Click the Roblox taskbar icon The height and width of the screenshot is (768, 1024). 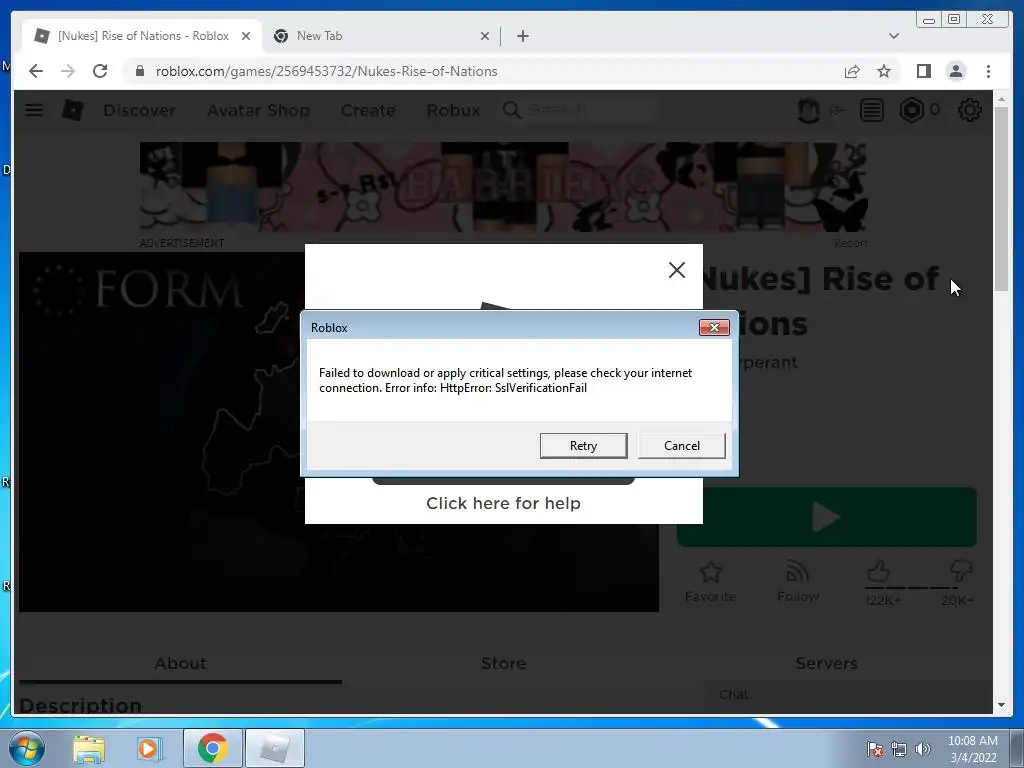pyautogui.click(x=274, y=748)
